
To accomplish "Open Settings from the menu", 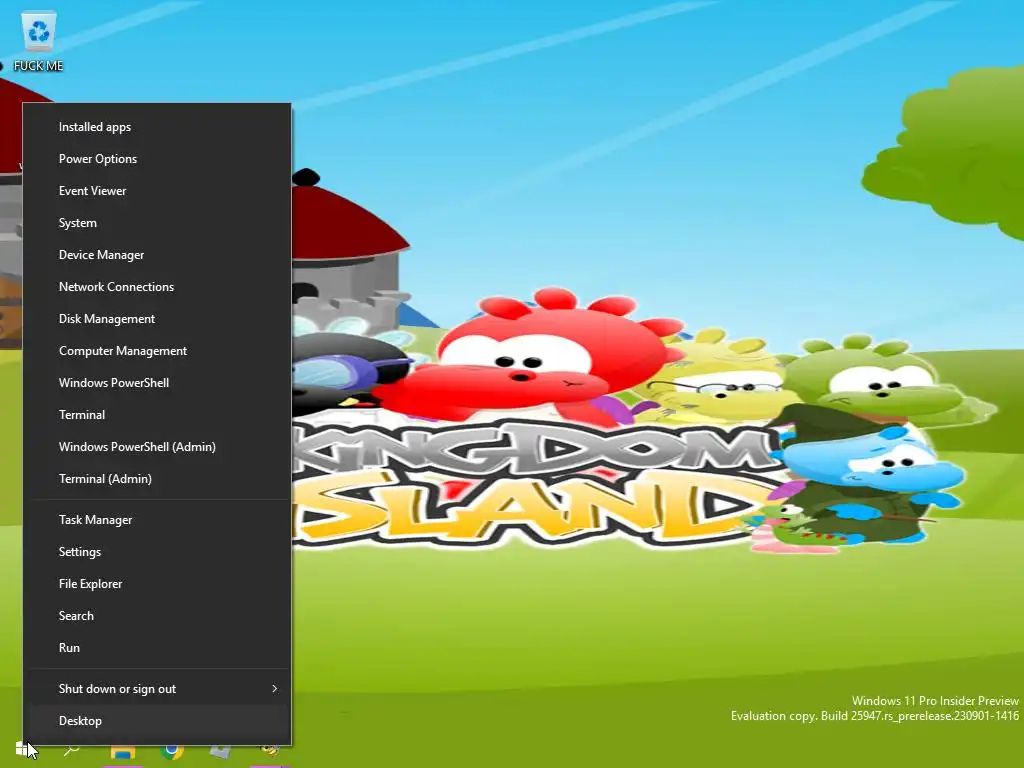I will (x=157, y=552).
